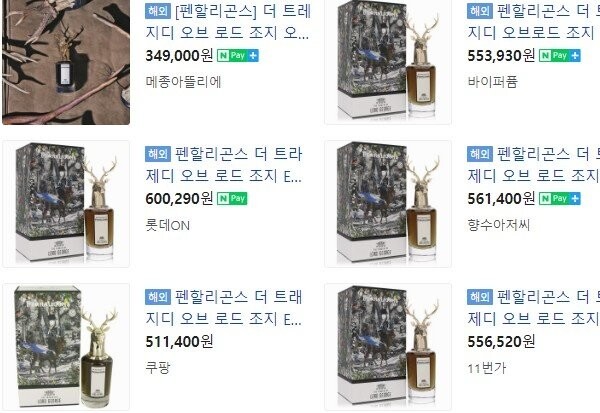The image size is (600, 413).
Task: Click the N Pay plus badge beside 561,400원
Action: (x=560, y=199)
